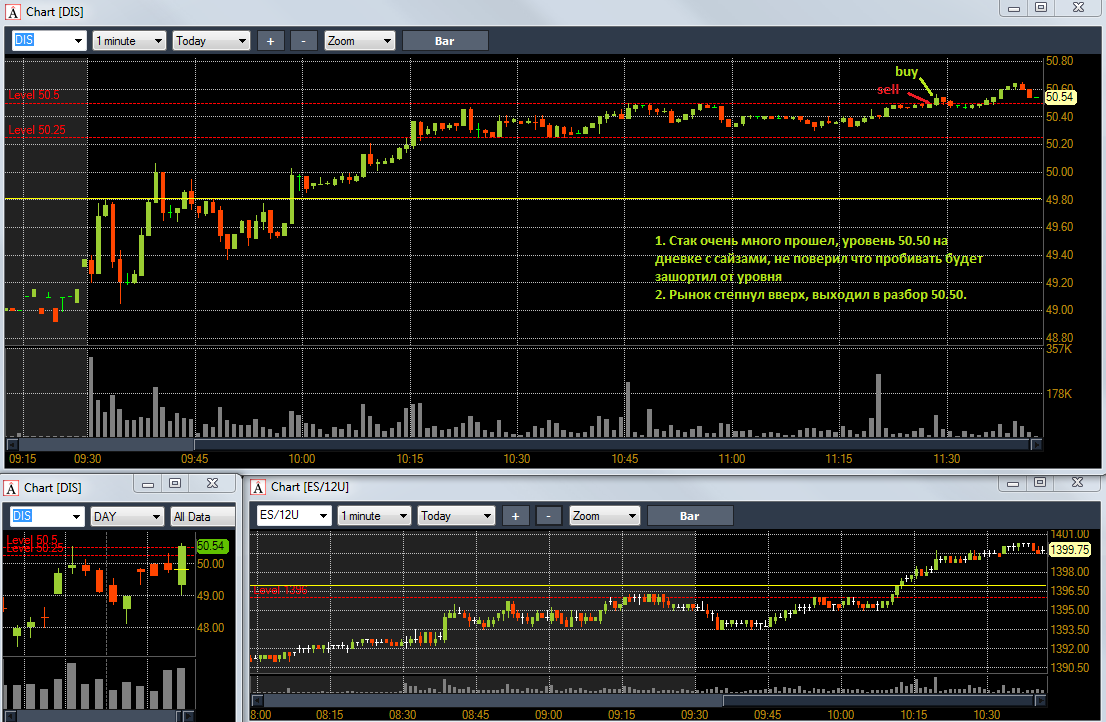The image size is (1106, 722).
Task: Click the app icon in ES/12U chart title
Action: (x=258, y=487)
